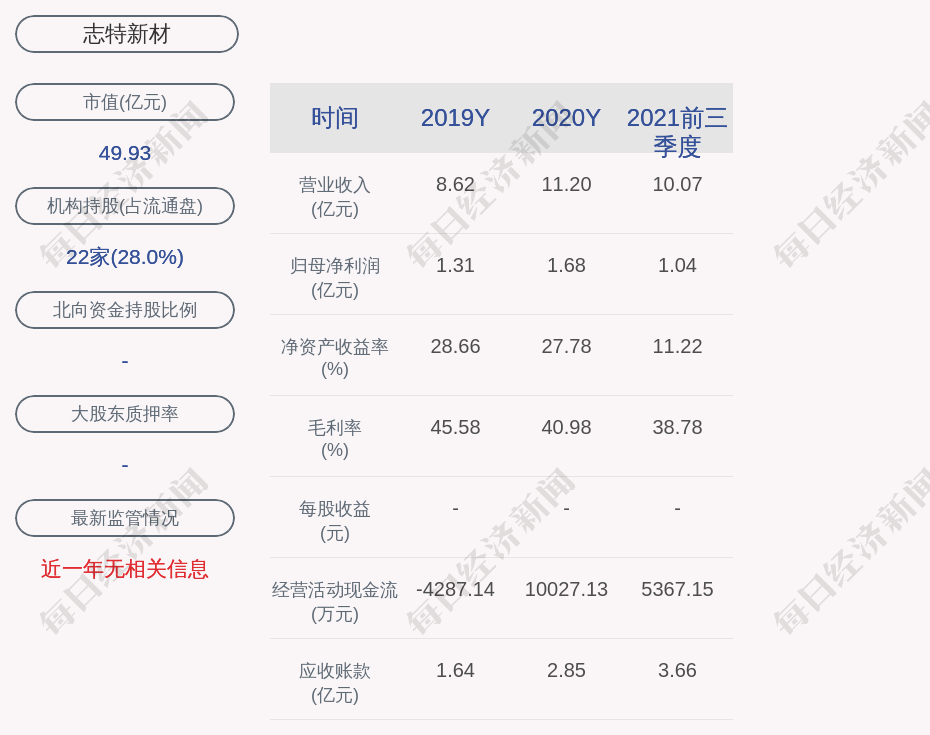Viewport: 930px width, 735px height.
Task: Click the 22家(28.0%) holdings value
Action: [x=125, y=257]
